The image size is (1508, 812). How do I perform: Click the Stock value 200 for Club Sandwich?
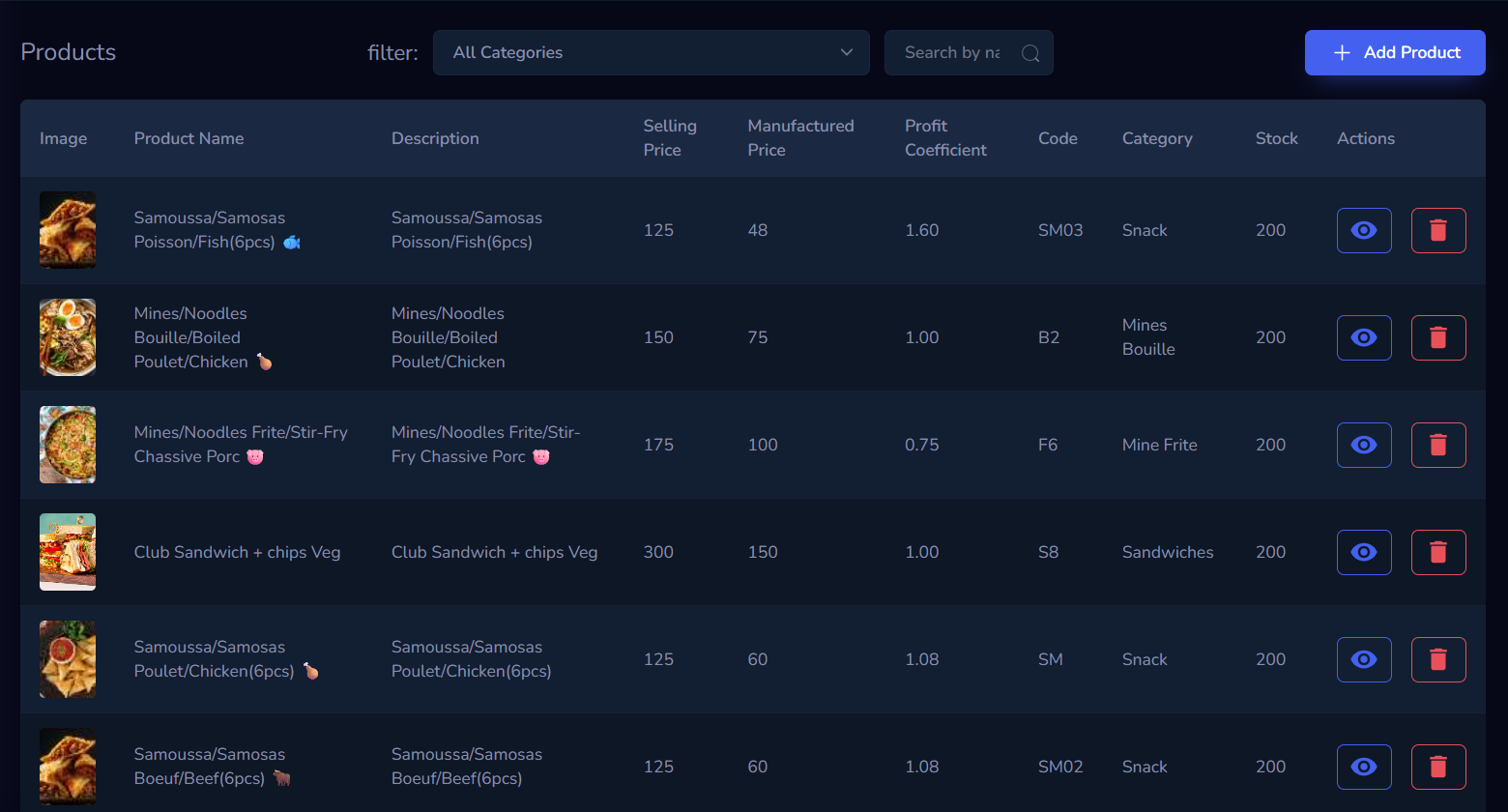[x=1270, y=552]
